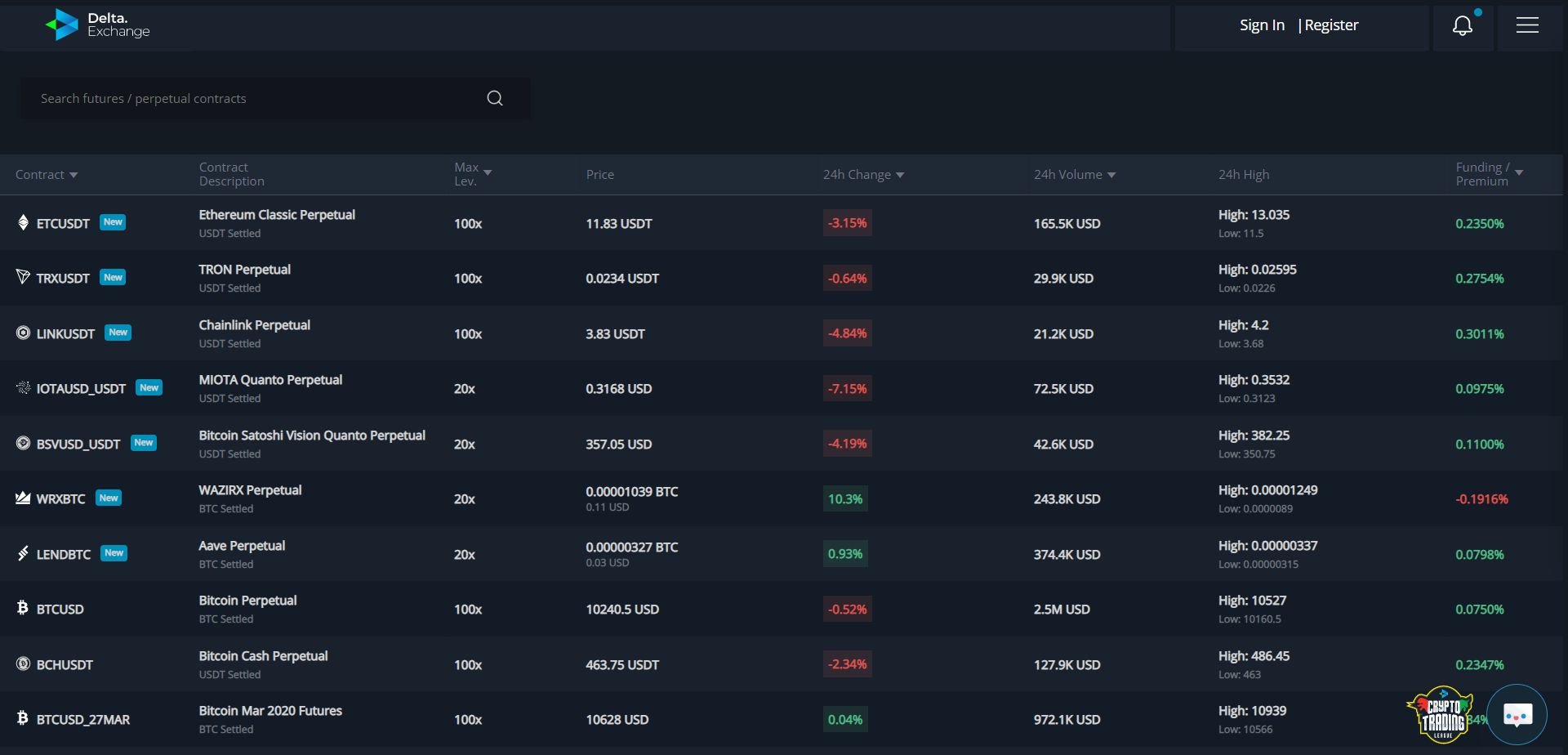Screen dimensions: 1568x755
Task: Open the BCHUSDT contract
Action: pos(65,664)
